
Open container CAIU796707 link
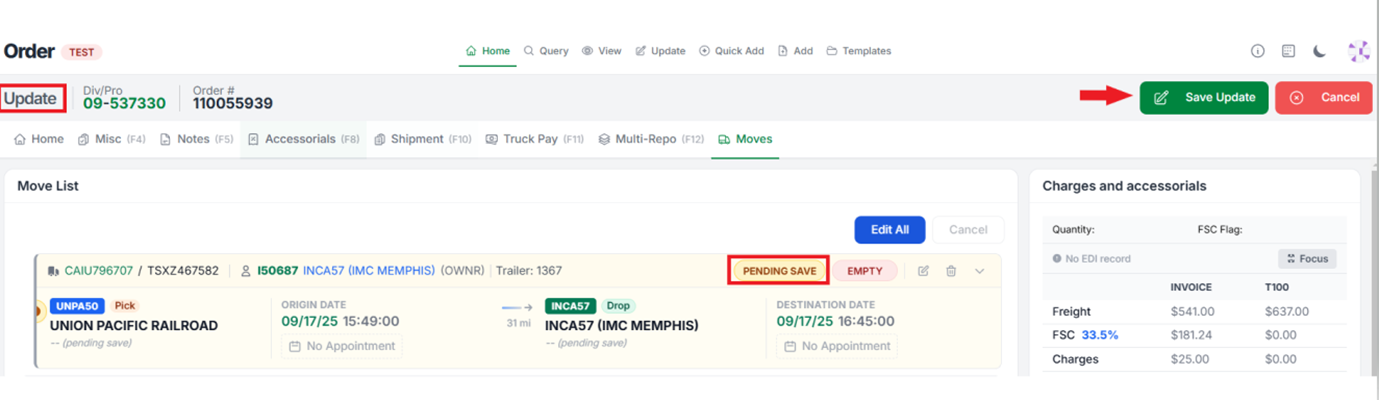(x=99, y=271)
